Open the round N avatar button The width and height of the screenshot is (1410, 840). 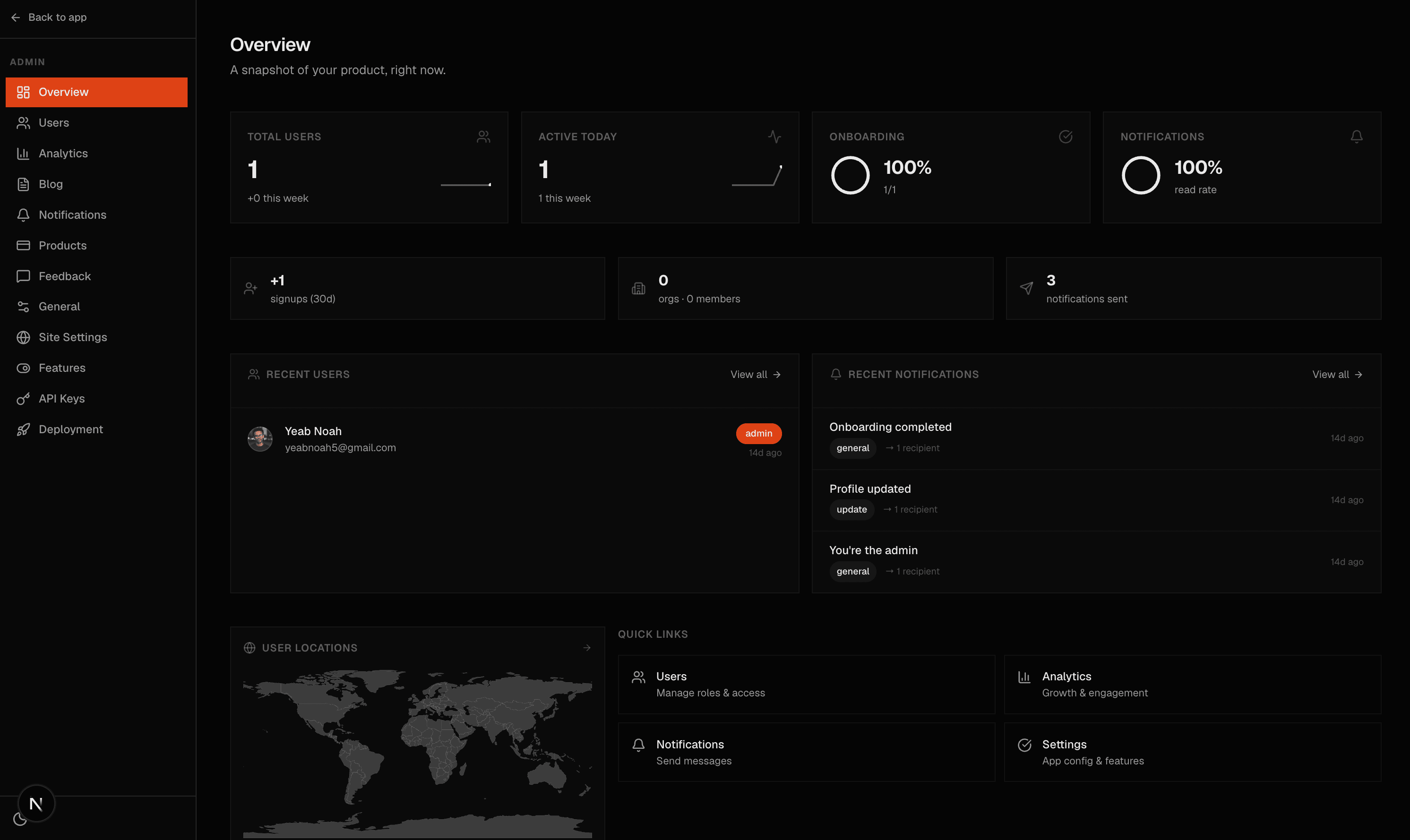(36, 803)
